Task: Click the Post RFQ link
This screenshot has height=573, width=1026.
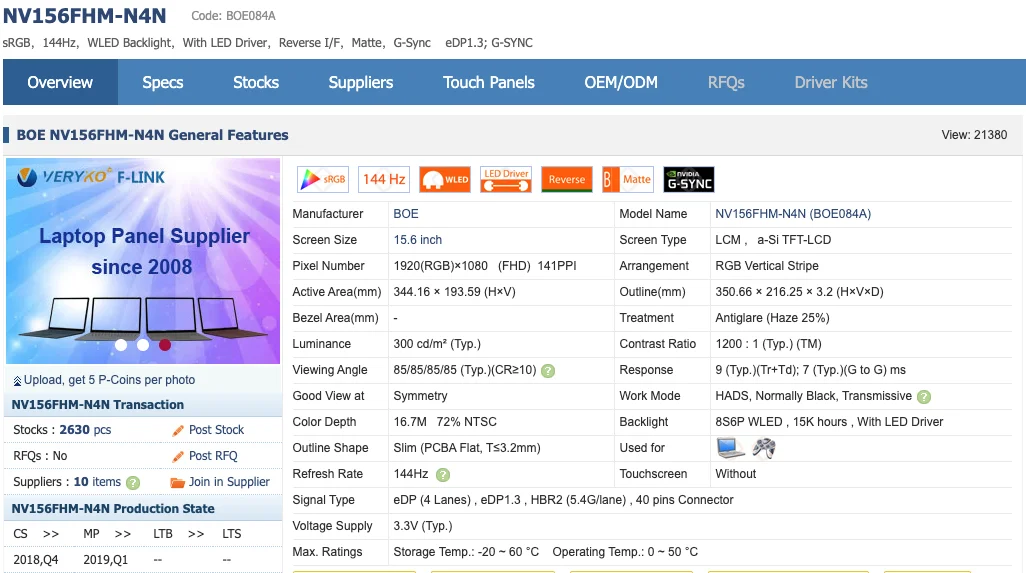Action: point(213,456)
